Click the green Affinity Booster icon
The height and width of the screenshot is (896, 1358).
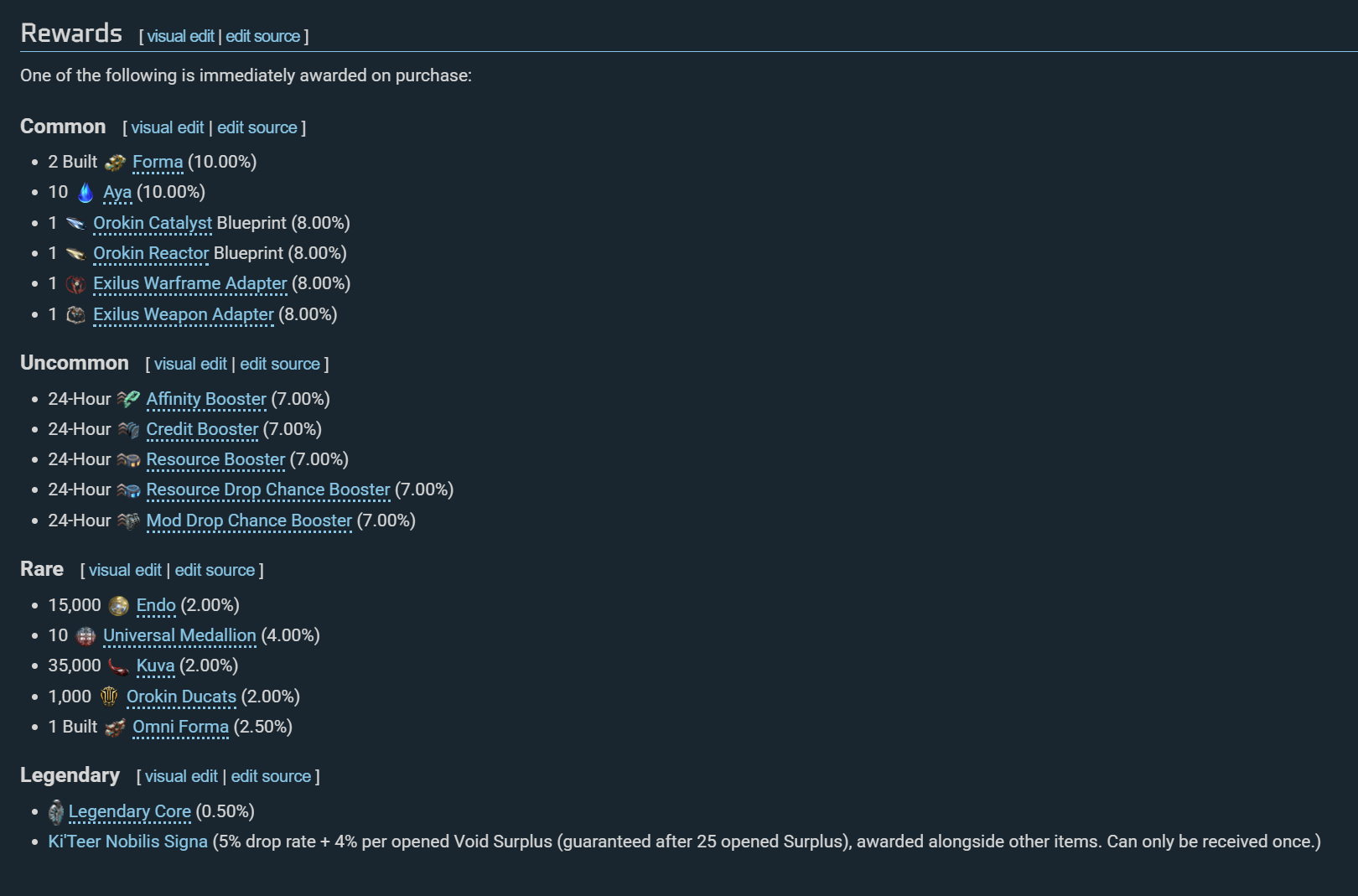(128, 400)
